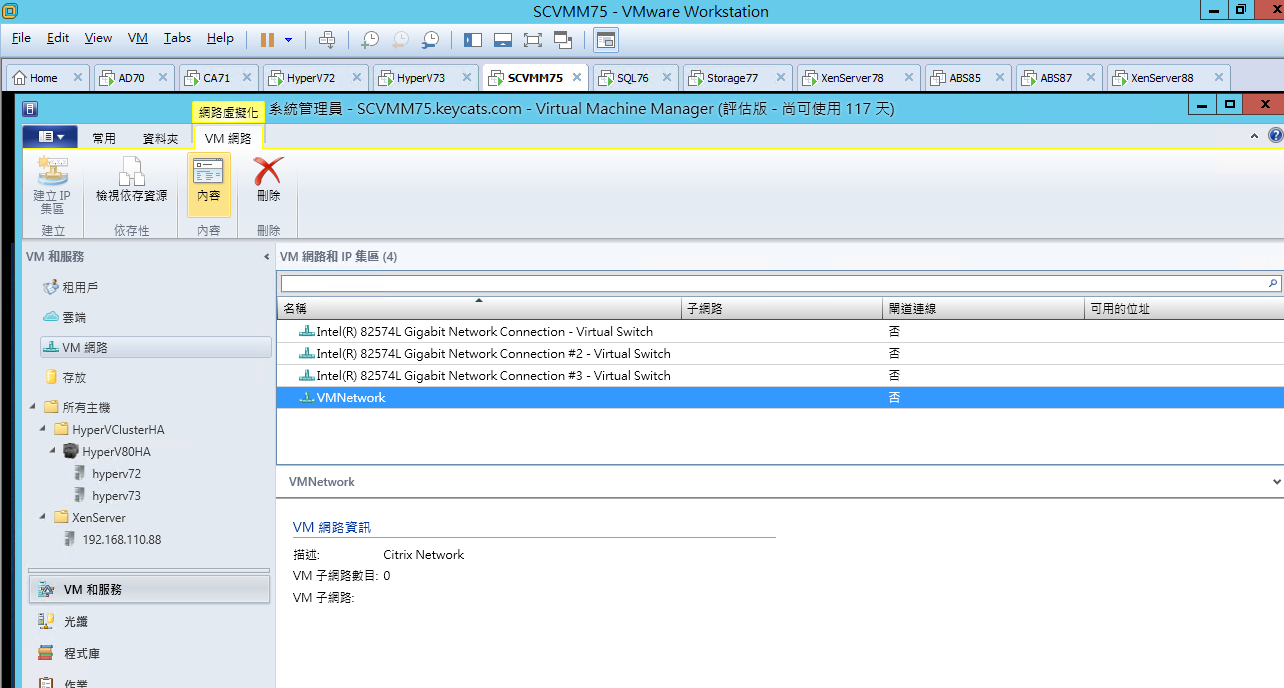Click inside the VM network search field

tap(773, 284)
